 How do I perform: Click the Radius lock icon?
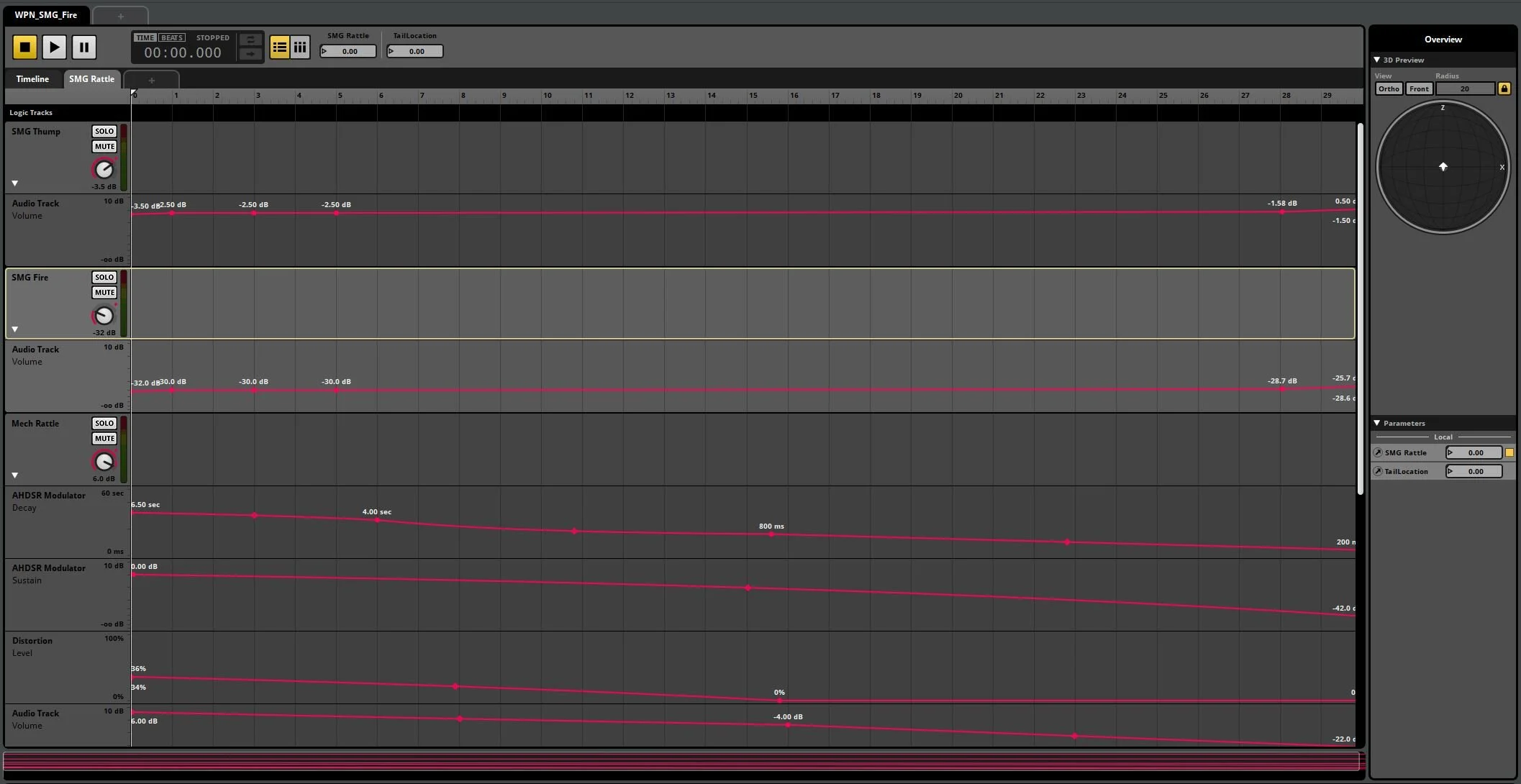pyautogui.click(x=1504, y=88)
